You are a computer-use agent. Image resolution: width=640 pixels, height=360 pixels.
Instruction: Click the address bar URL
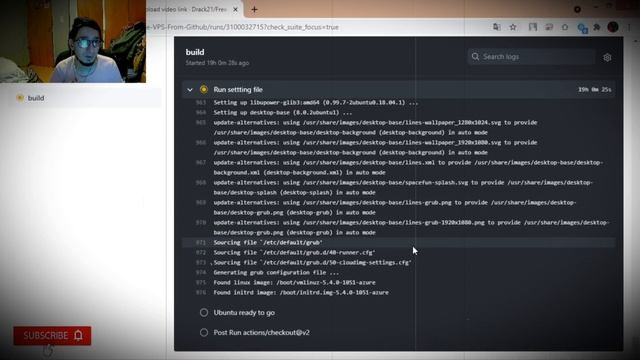[x=243, y=27]
